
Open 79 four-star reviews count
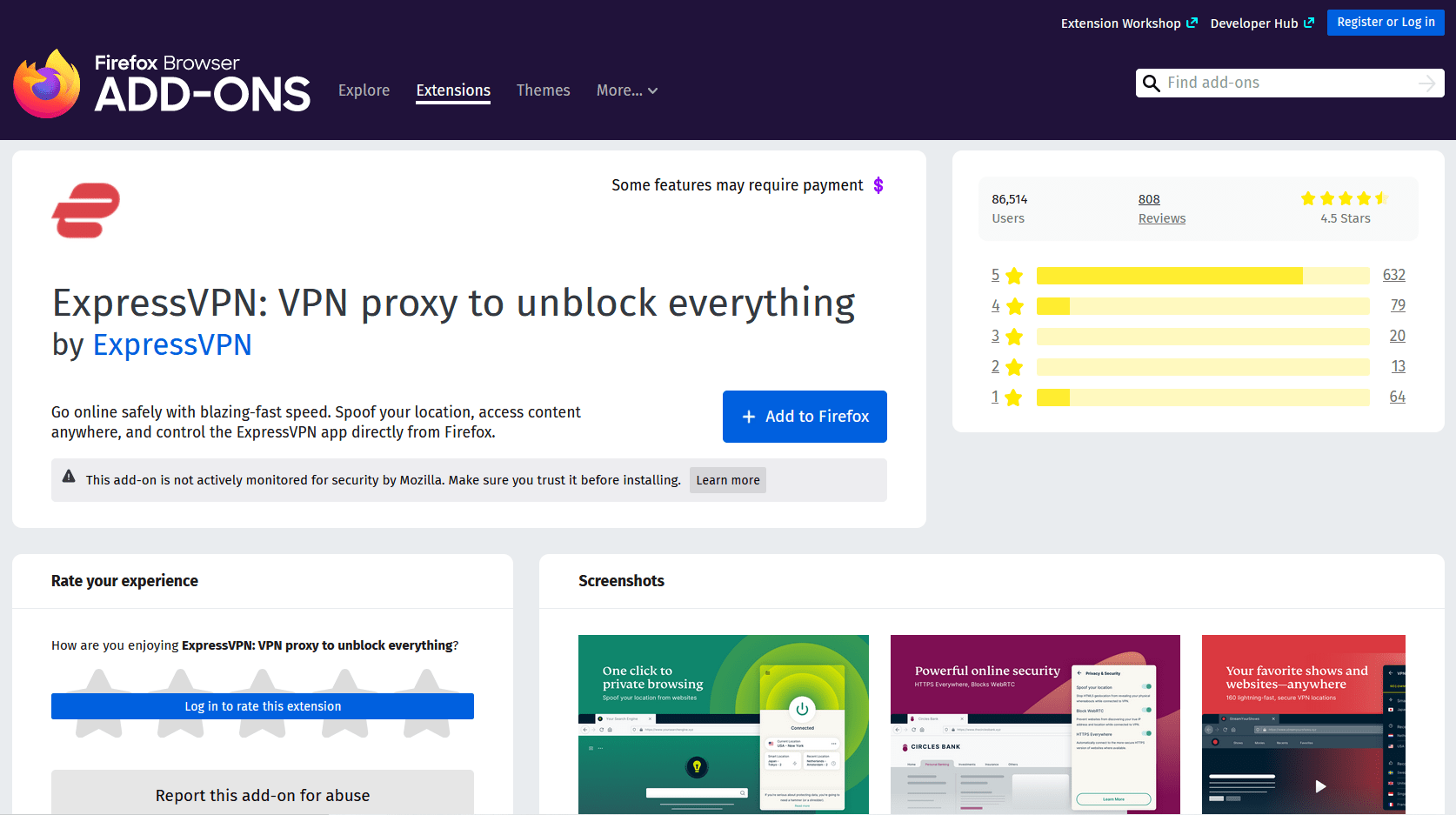(x=1398, y=305)
